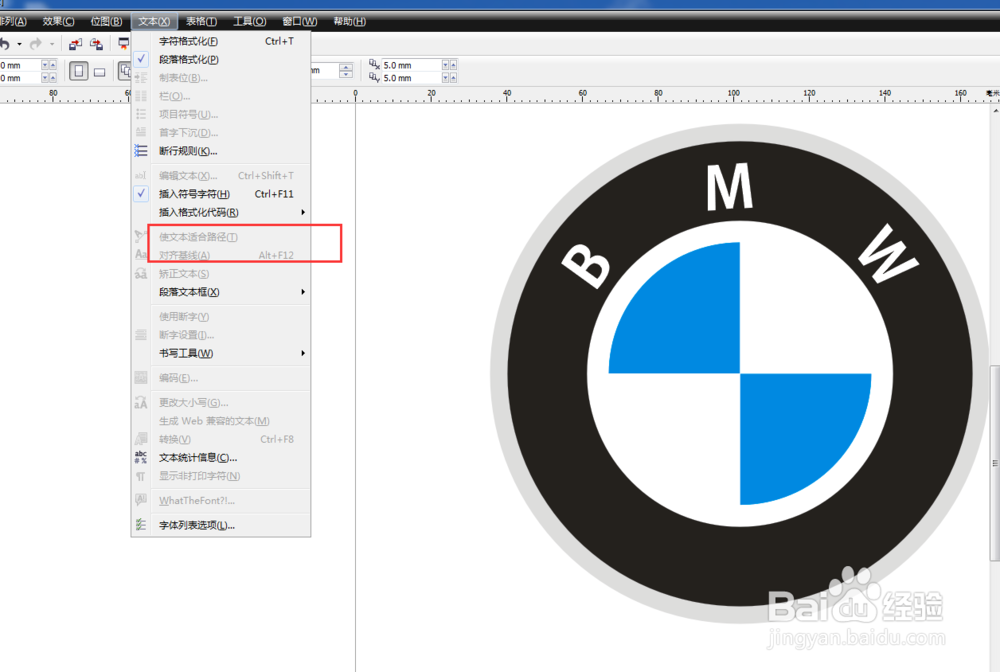Click 使文本适合路径(T) entry

221,237
